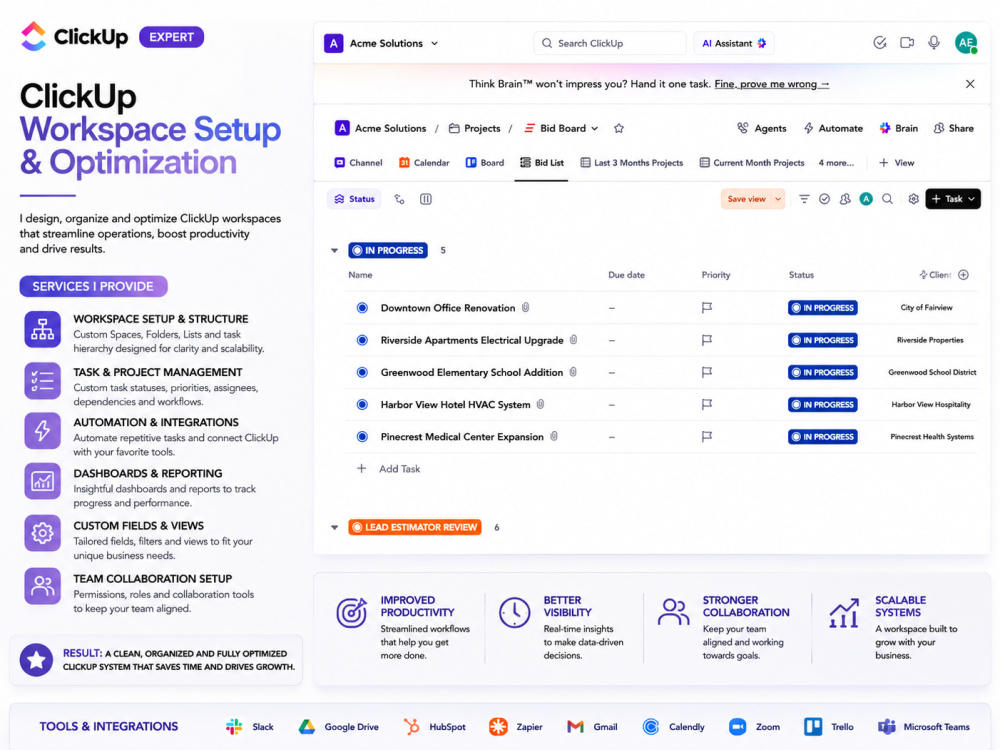This screenshot has width=1000, height=750.
Task: Toggle closed tasks check-circle icon
Action: (x=825, y=199)
